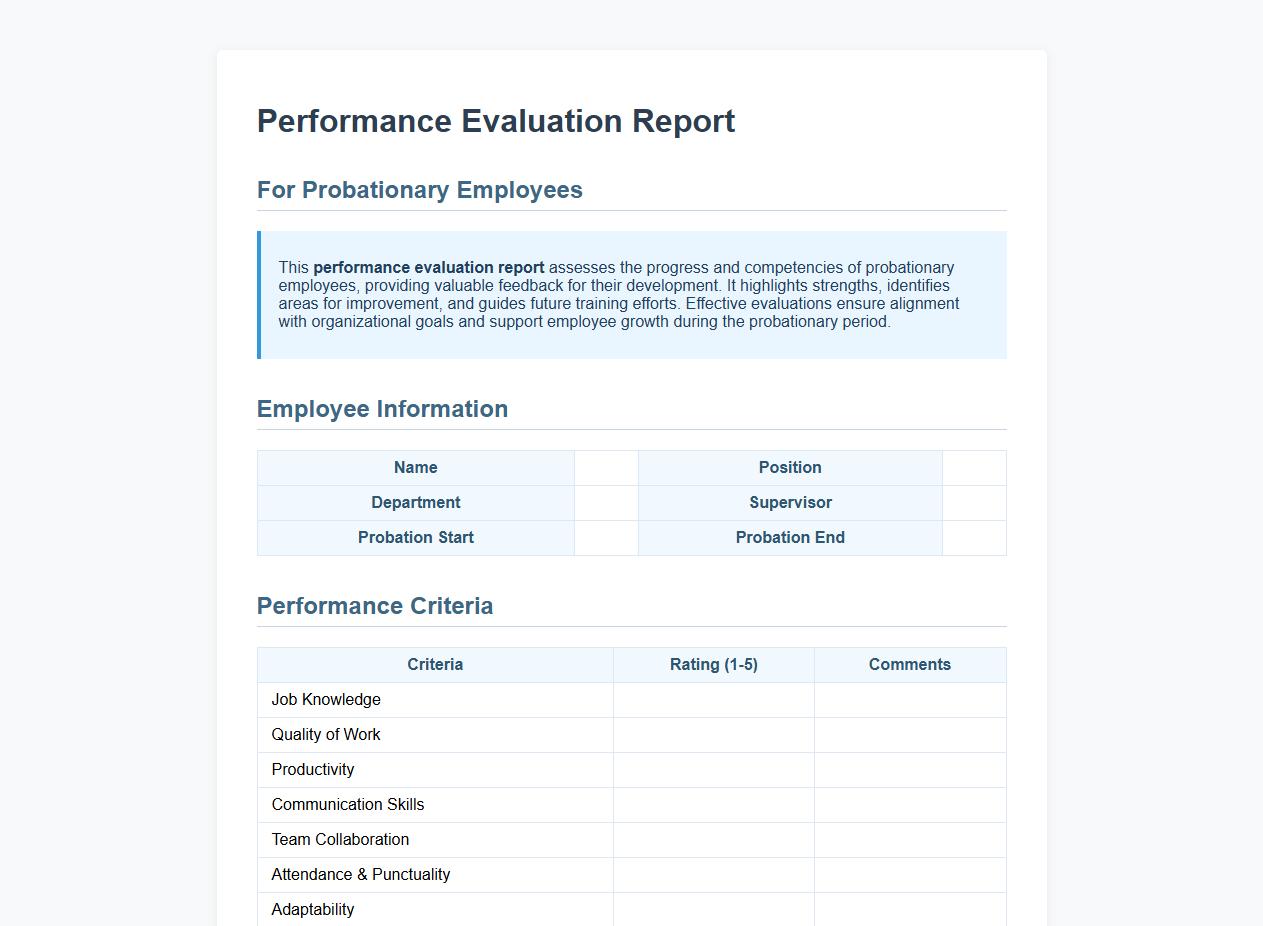Click the Probation End date cell
1263x926 pixels.
(x=974, y=537)
